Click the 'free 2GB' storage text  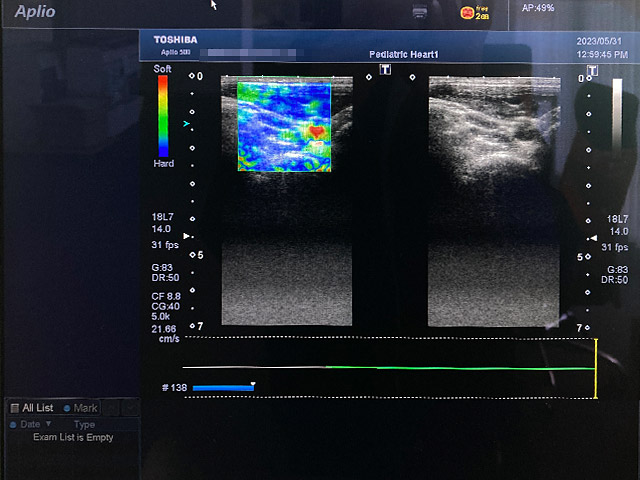[x=482, y=13]
